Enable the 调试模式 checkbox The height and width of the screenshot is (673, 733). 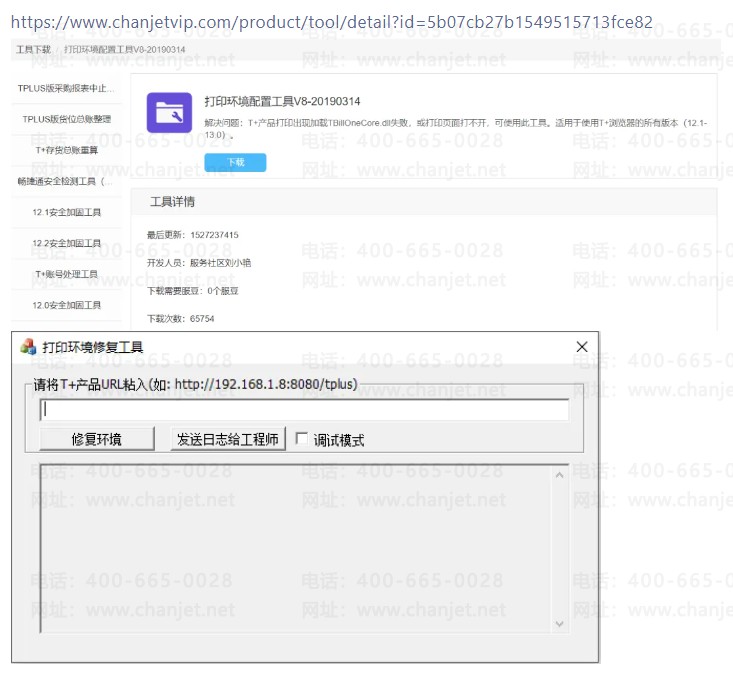[302, 439]
